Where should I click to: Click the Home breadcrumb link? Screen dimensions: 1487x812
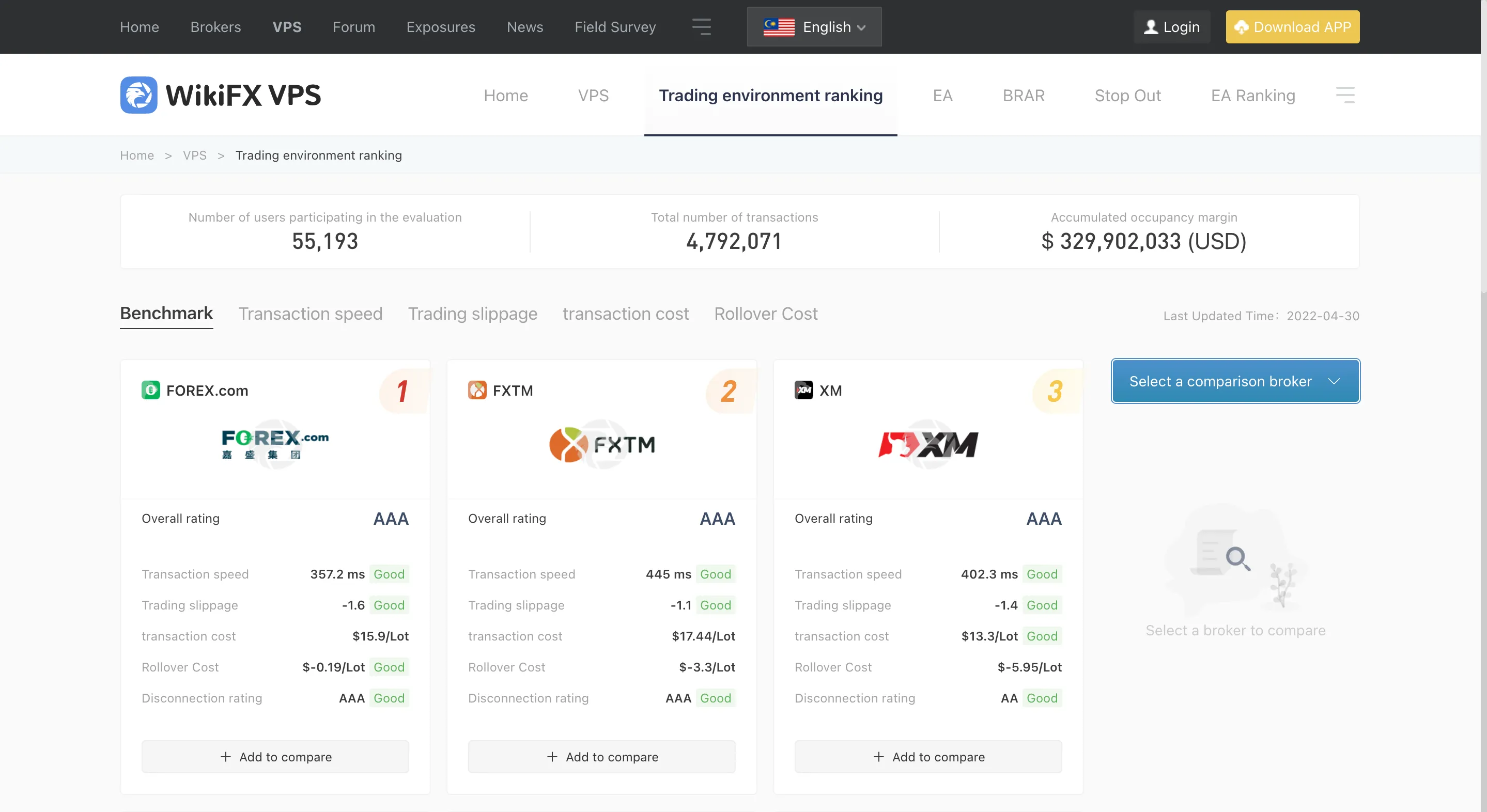[137, 155]
